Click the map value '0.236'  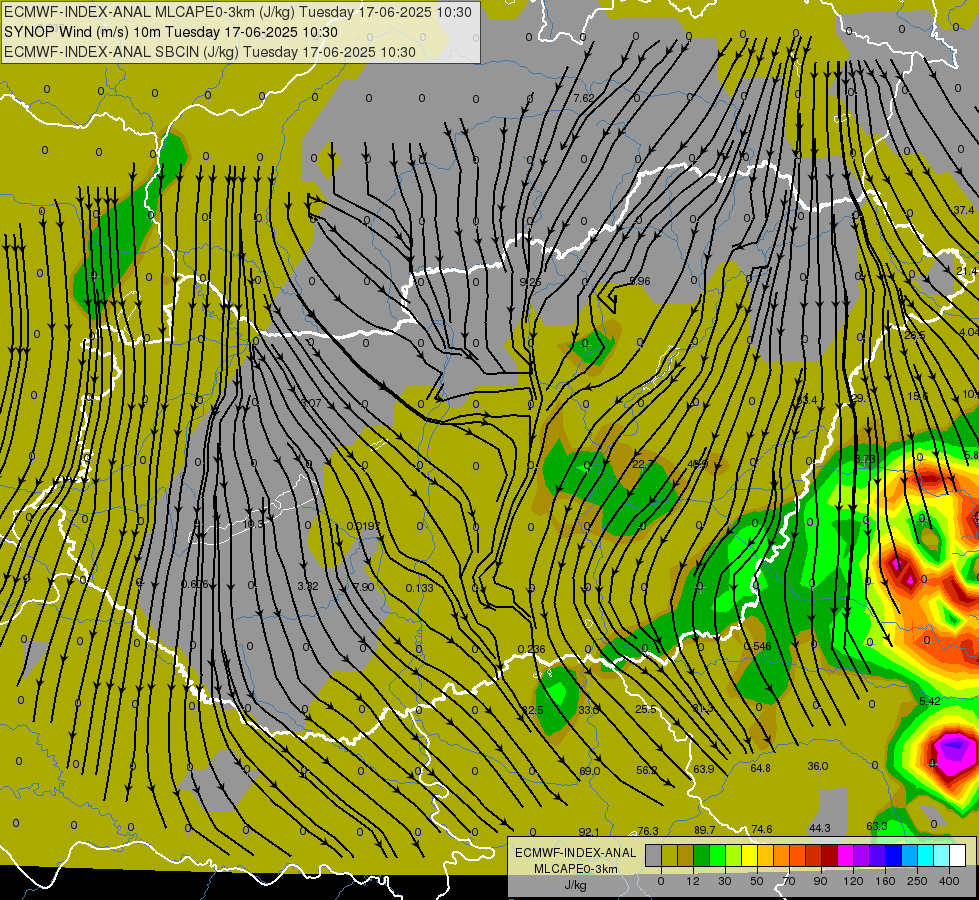pos(531,649)
